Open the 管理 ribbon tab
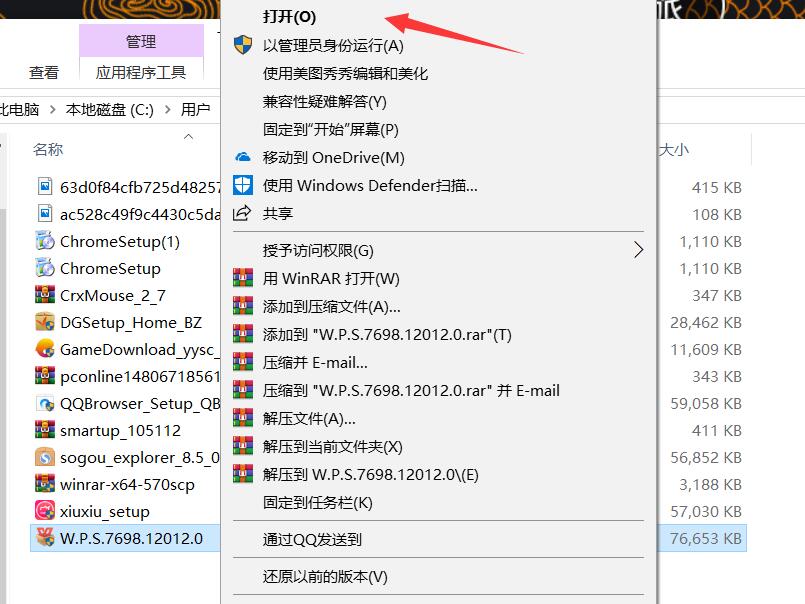This screenshot has height=604, width=805. coord(141,41)
